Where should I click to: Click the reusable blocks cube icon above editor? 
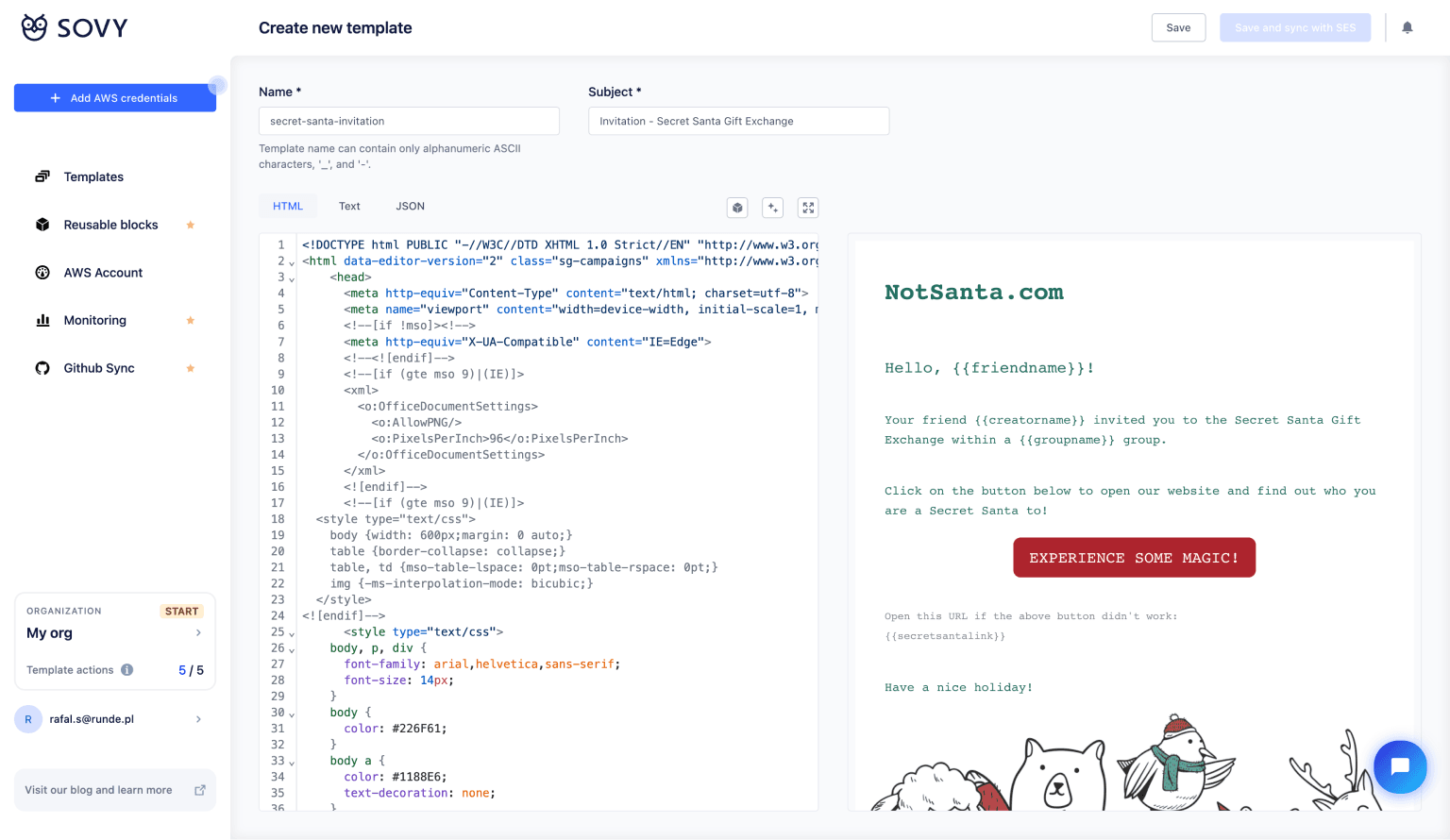[737, 208]
